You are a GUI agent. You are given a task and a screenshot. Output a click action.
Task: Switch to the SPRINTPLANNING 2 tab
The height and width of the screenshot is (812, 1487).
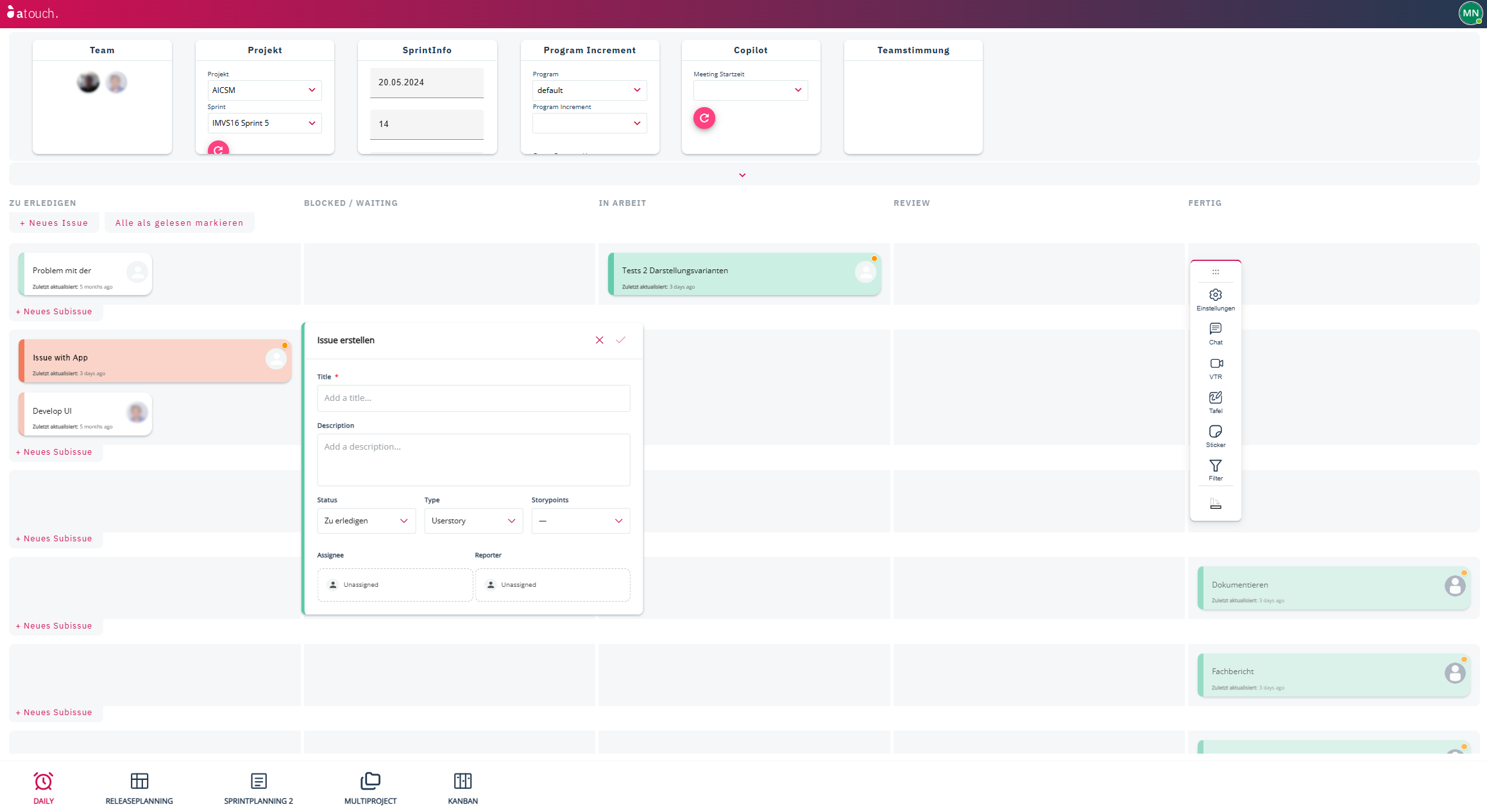(259, 788)
